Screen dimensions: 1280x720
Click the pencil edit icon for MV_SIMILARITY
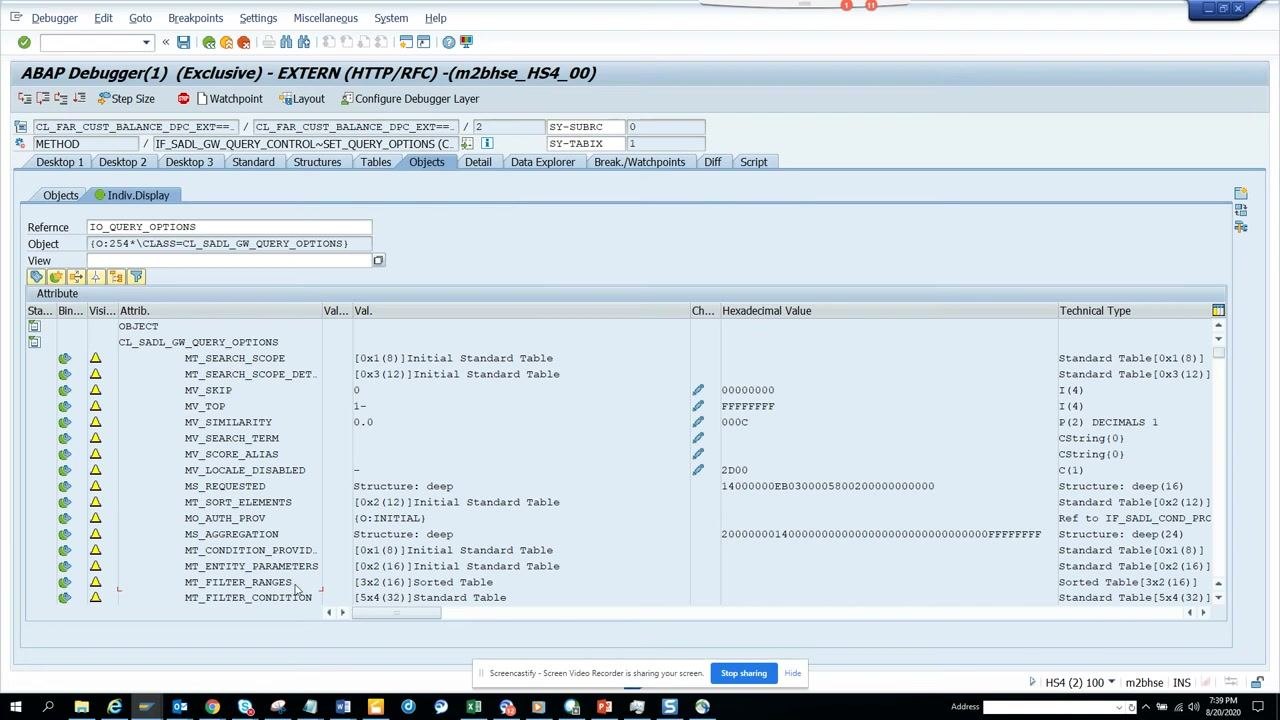(698, 422)
